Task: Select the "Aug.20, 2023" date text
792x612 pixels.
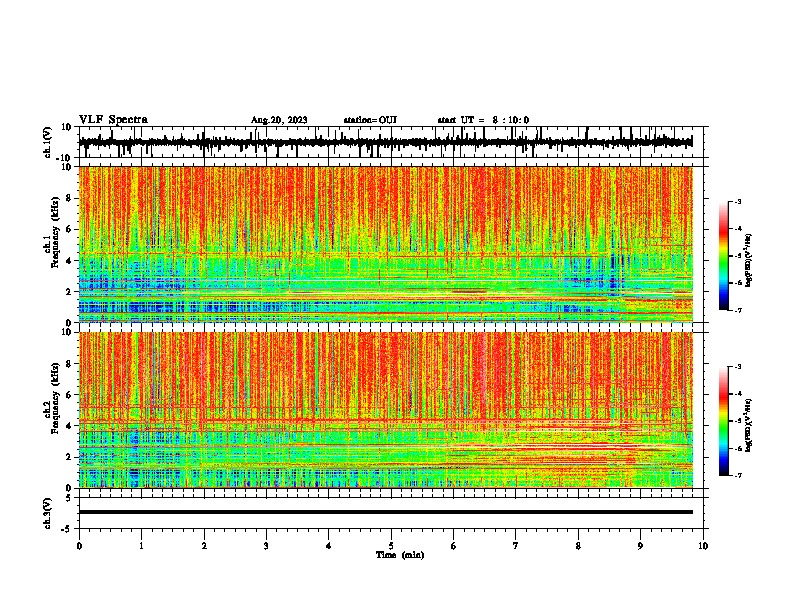Action: 279,120
